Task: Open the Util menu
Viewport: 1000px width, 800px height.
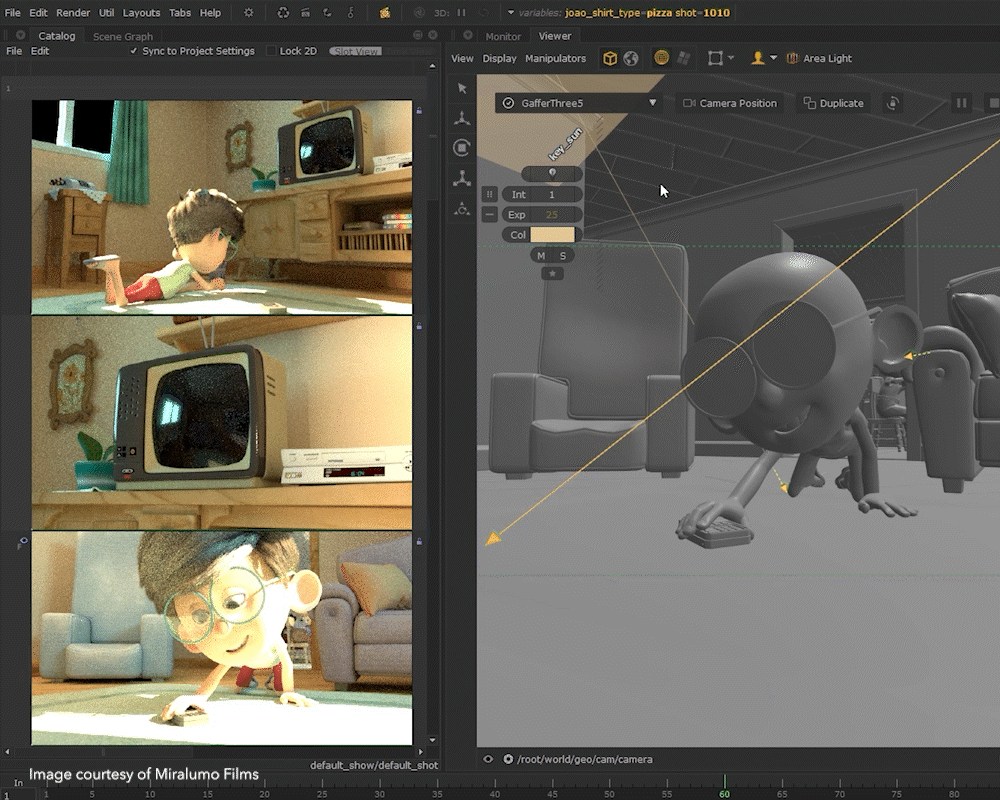Action: click(x=107, y=13)
